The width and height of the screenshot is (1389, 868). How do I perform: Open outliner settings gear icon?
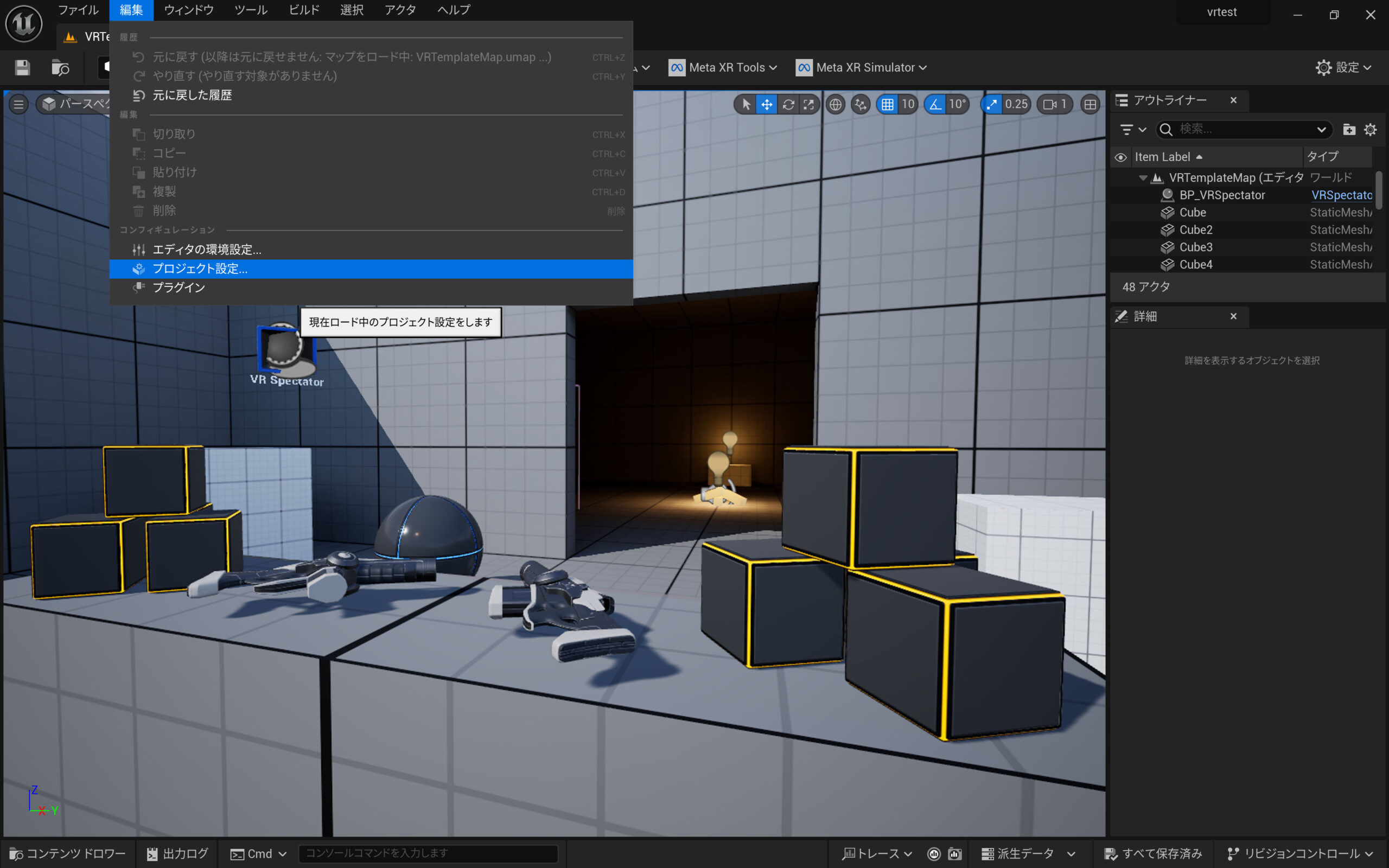pos(1370,130)
